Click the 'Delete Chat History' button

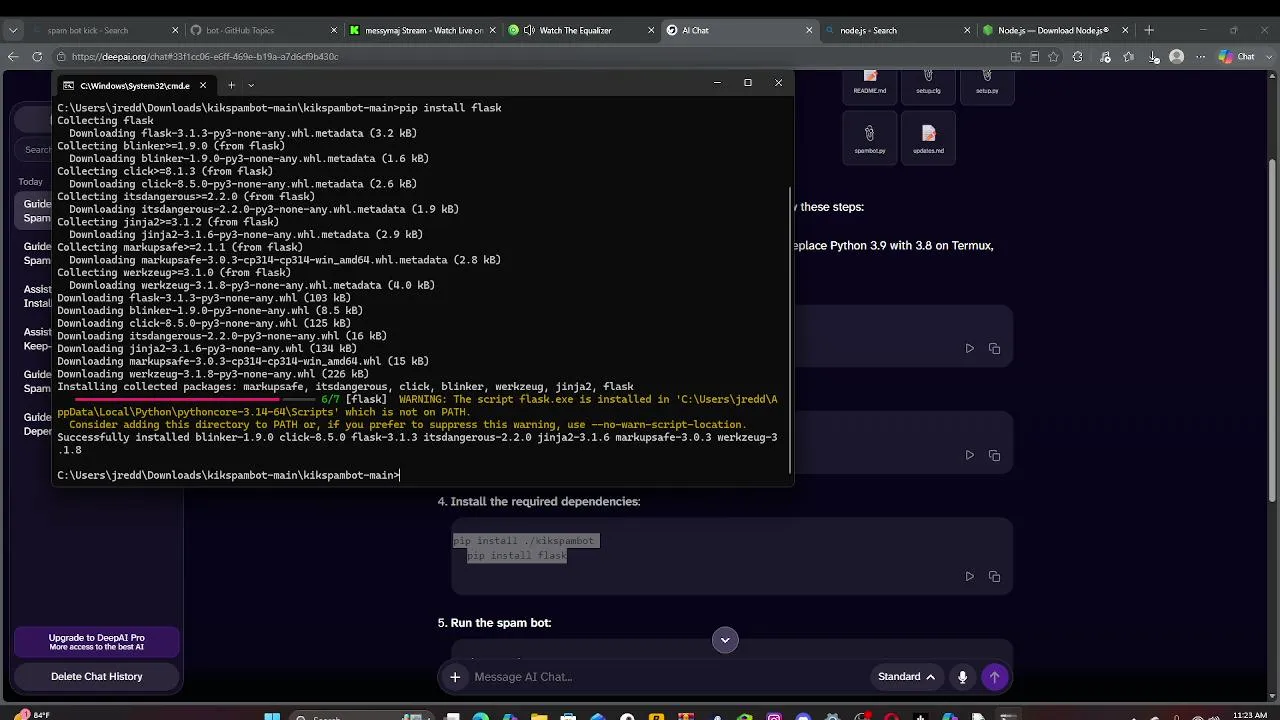[x=97, y=677]
